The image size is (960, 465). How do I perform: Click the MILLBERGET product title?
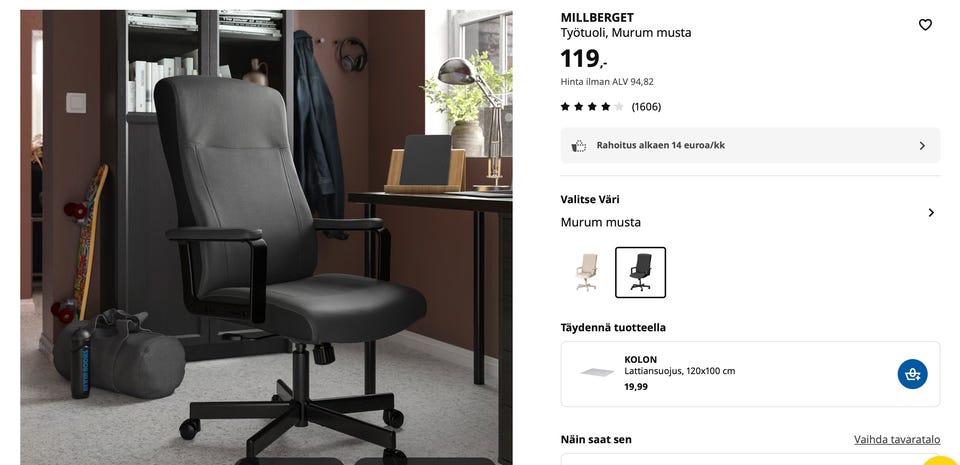click(597, 18)
